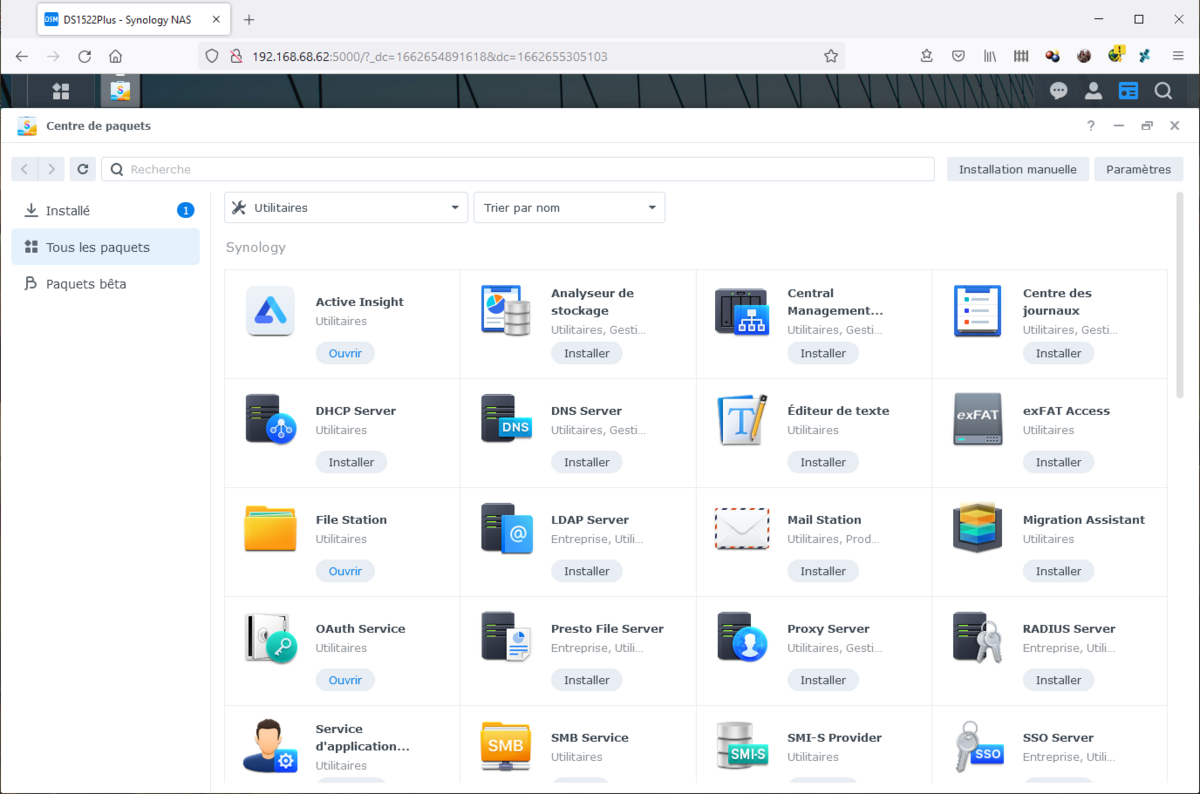This screenshot has width=1200, height=794.
Task: Click the Installé update count badge
Action: [x=185, y=210]
